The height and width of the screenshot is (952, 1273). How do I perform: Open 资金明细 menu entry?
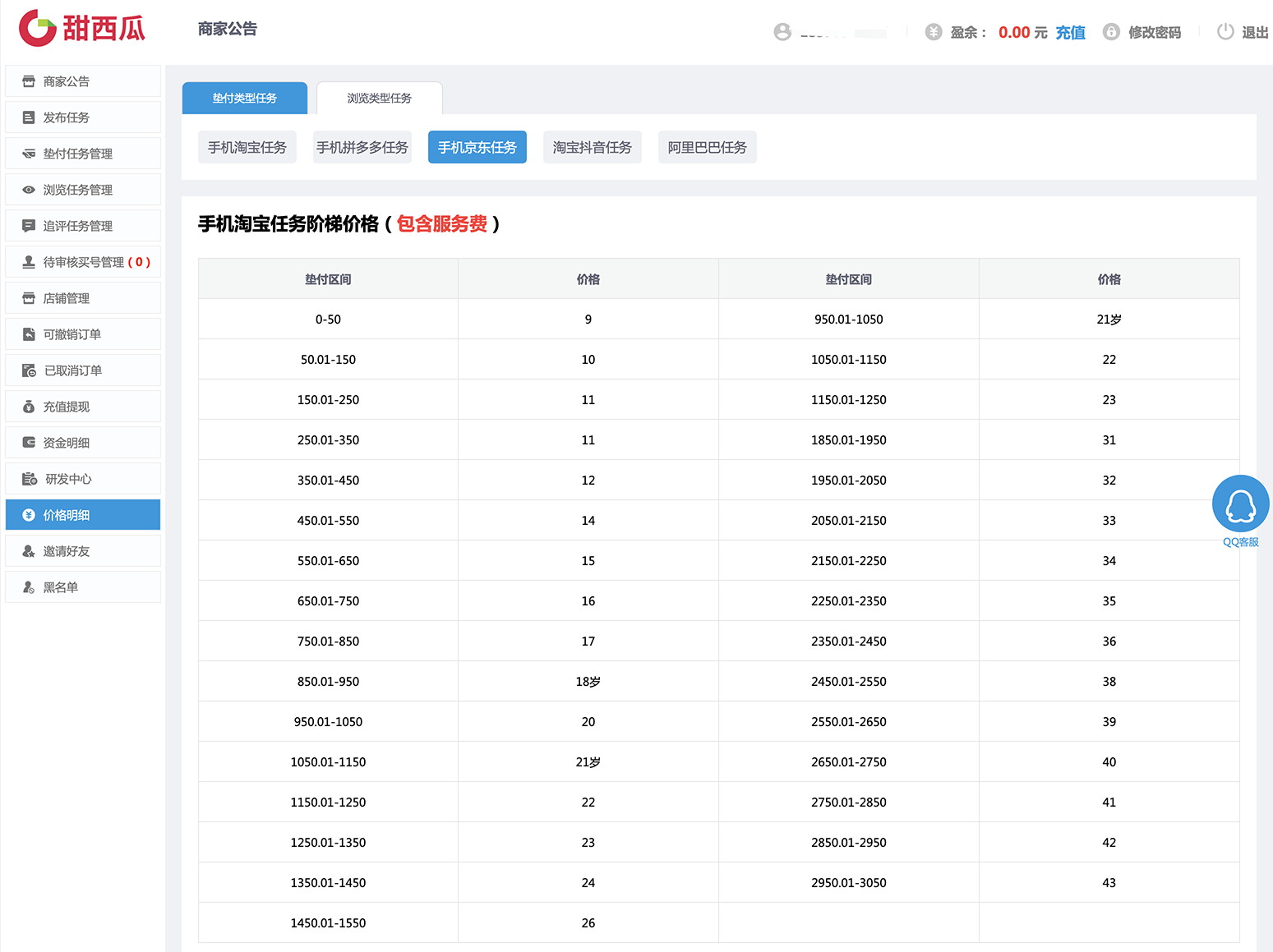(x=83, y=443)
